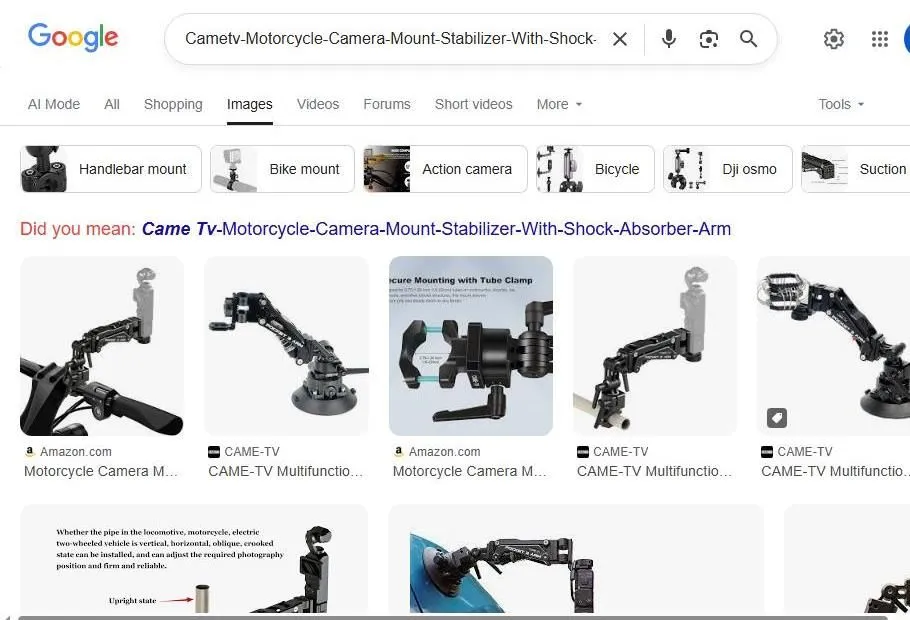This screenshot has width=910, height=620.
Task: Open Secure Mounting with Tube Clamp image
Action: coord(471,346)
